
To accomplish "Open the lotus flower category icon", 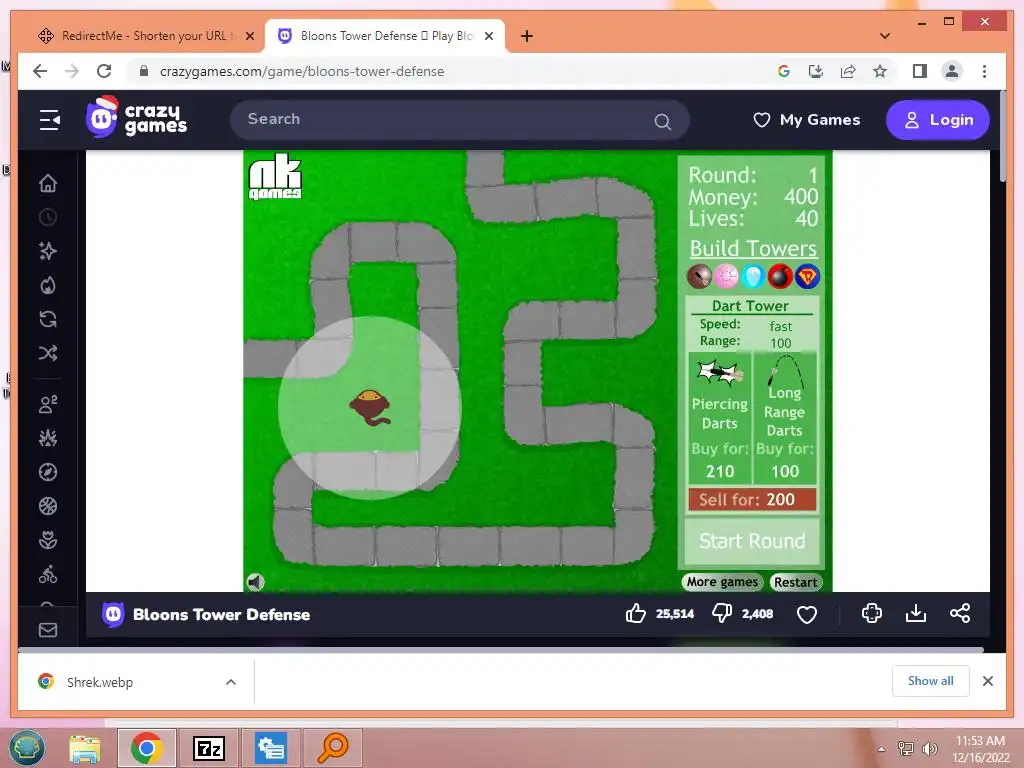I will coord(48,540).
